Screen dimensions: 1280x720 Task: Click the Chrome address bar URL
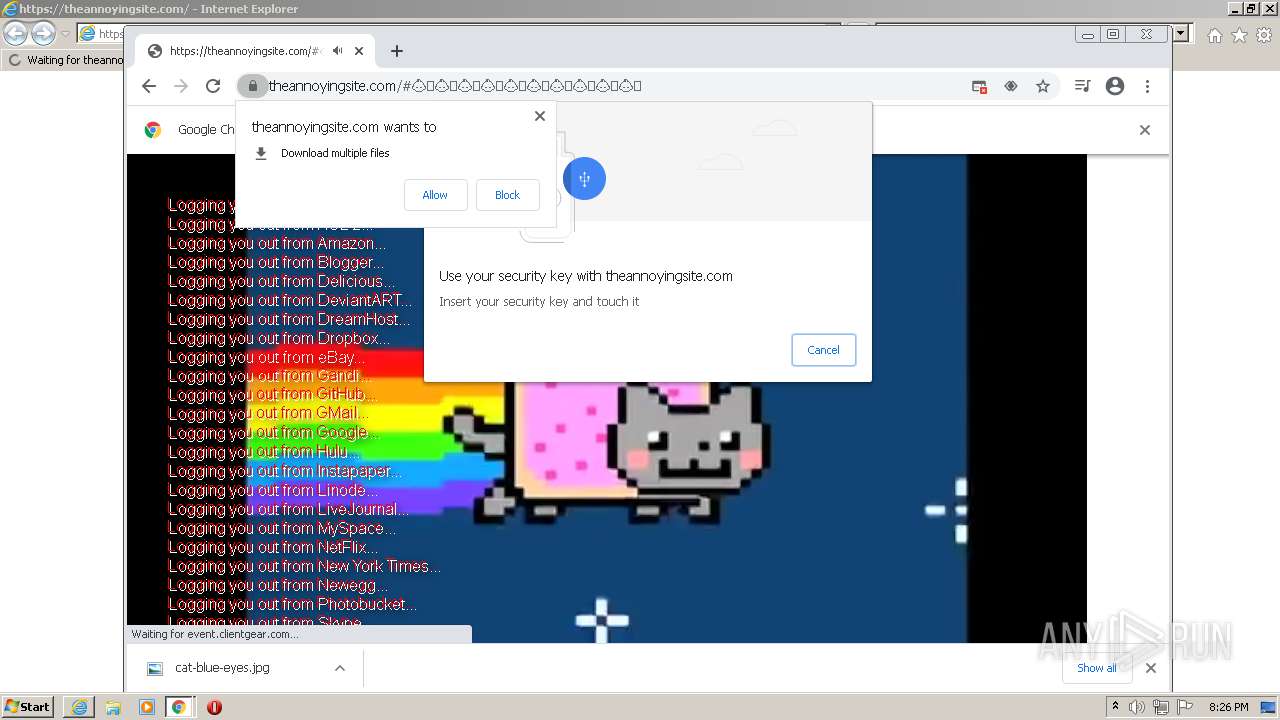(455, 86)
